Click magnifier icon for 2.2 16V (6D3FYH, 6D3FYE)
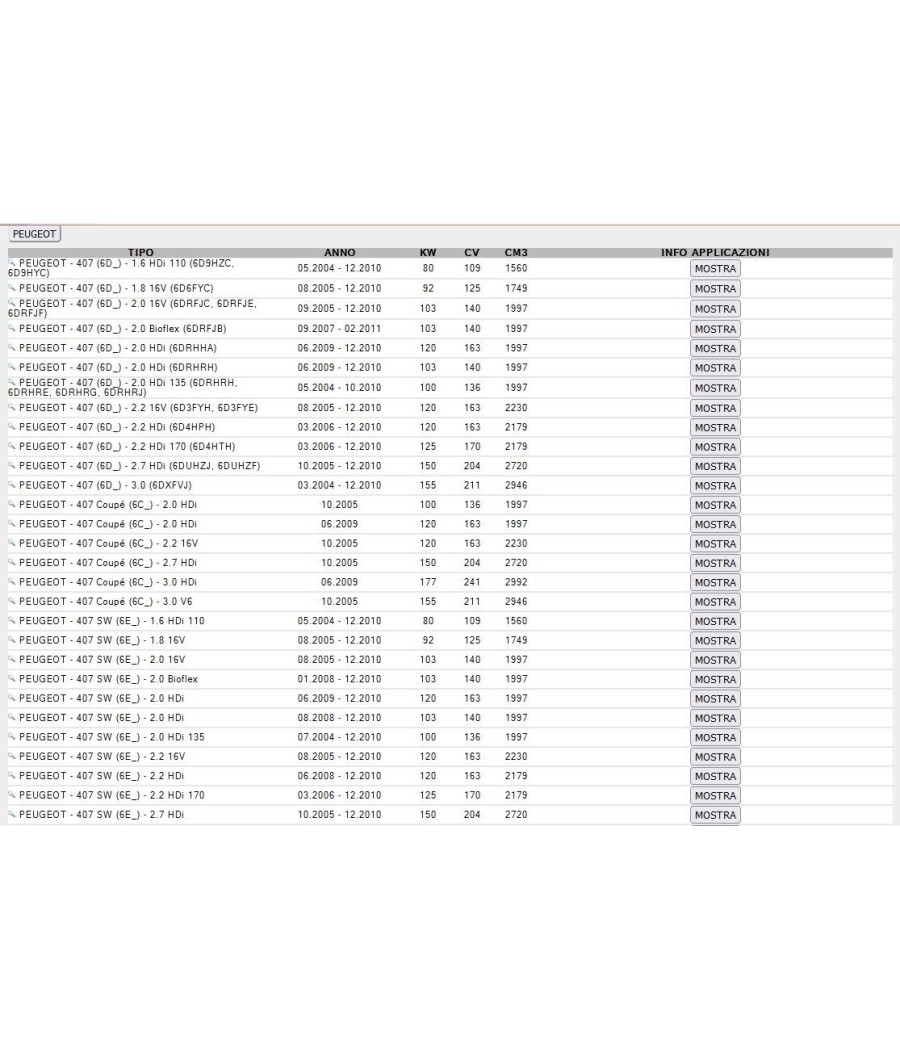The width and height of the screenshot is (900, 1050). [x=12, y=406]
